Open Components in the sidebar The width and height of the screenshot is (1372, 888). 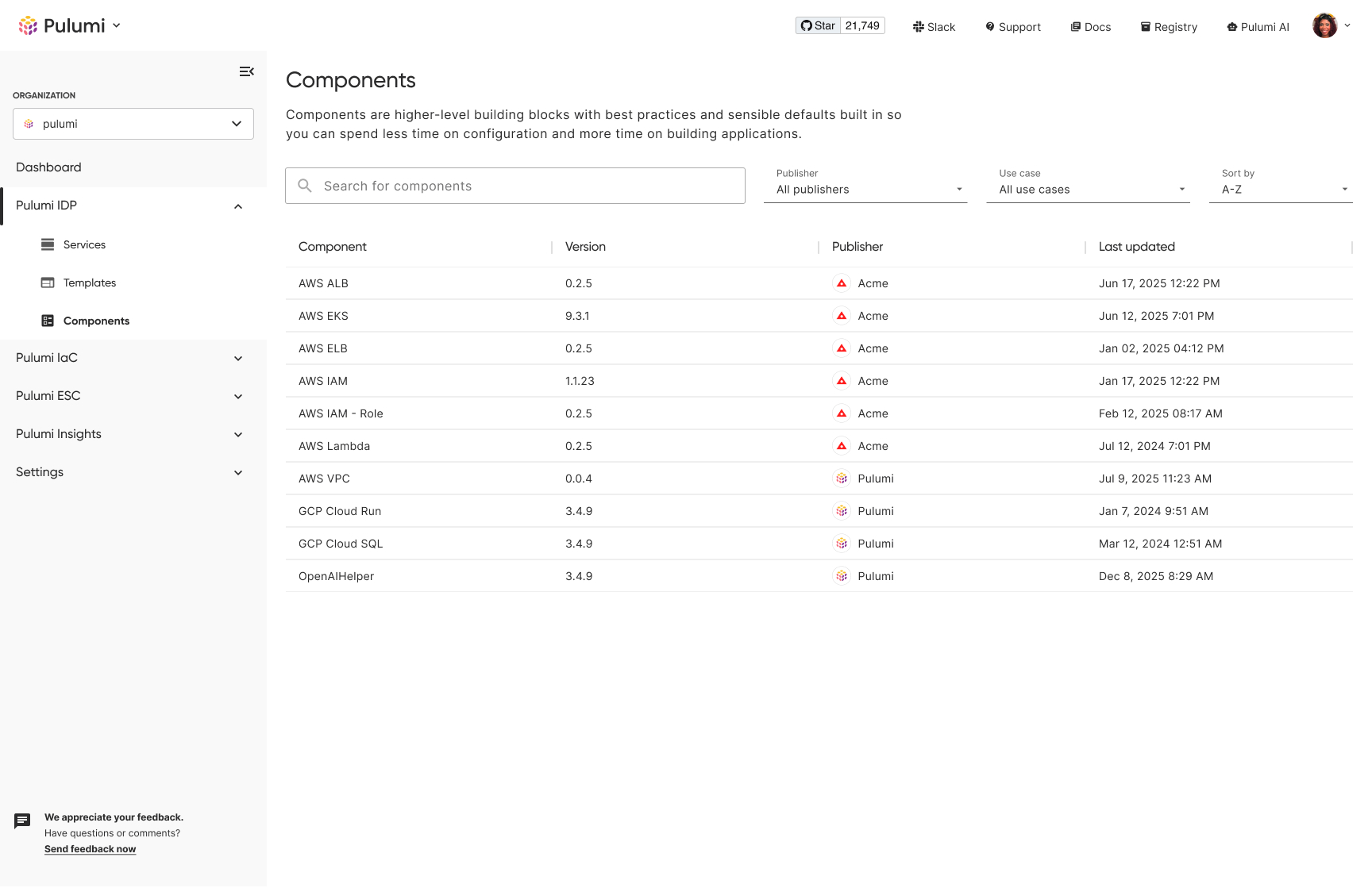[x=96, y=321]
